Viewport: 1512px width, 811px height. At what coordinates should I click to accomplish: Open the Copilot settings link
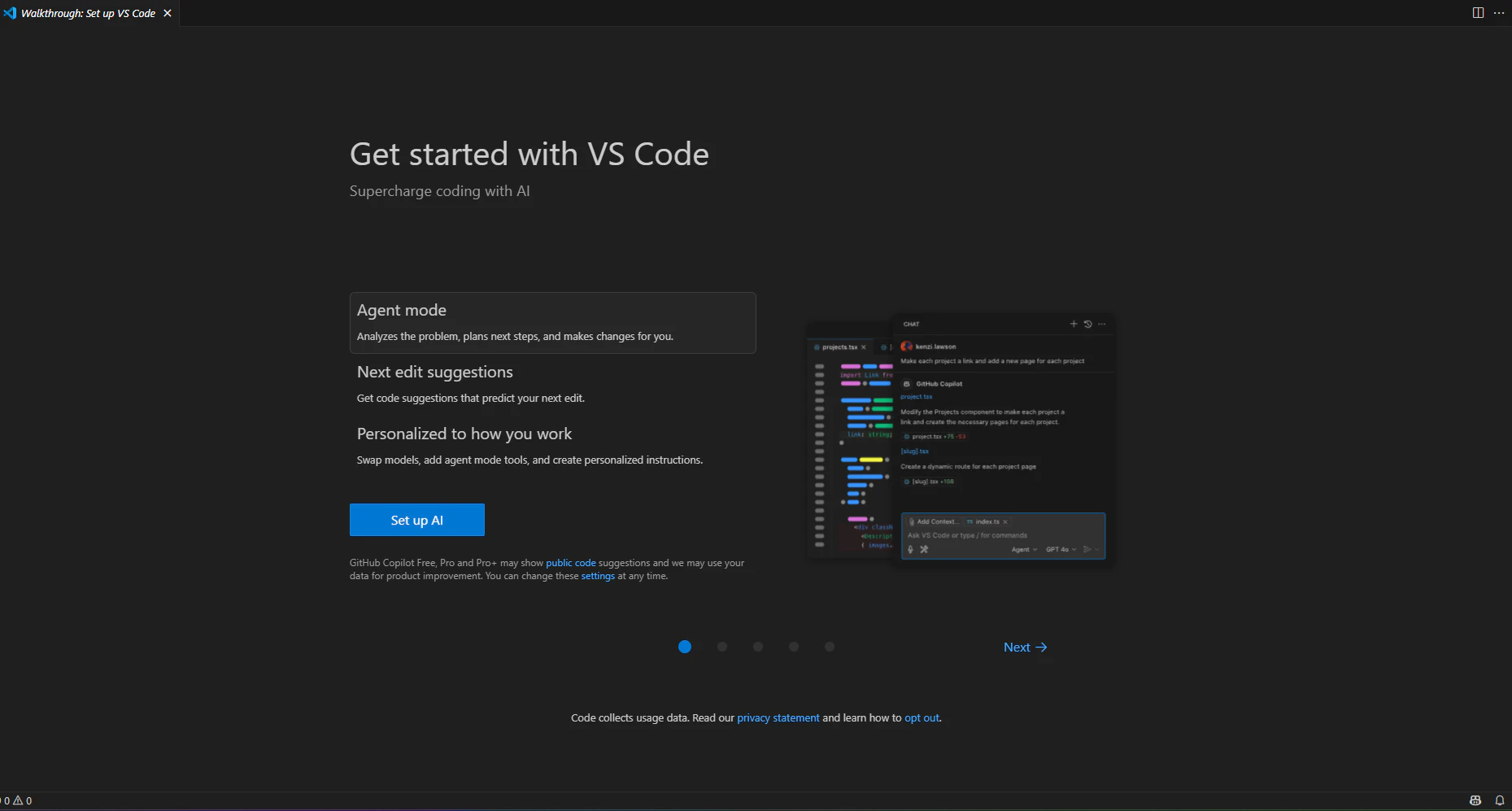[598, 576]
